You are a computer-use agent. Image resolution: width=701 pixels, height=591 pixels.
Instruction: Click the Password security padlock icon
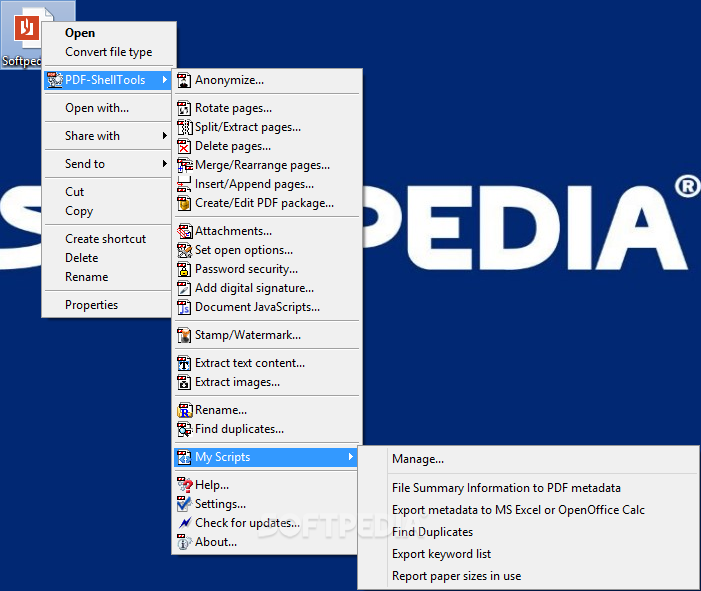pyautogui.click(x=184, y=270)
